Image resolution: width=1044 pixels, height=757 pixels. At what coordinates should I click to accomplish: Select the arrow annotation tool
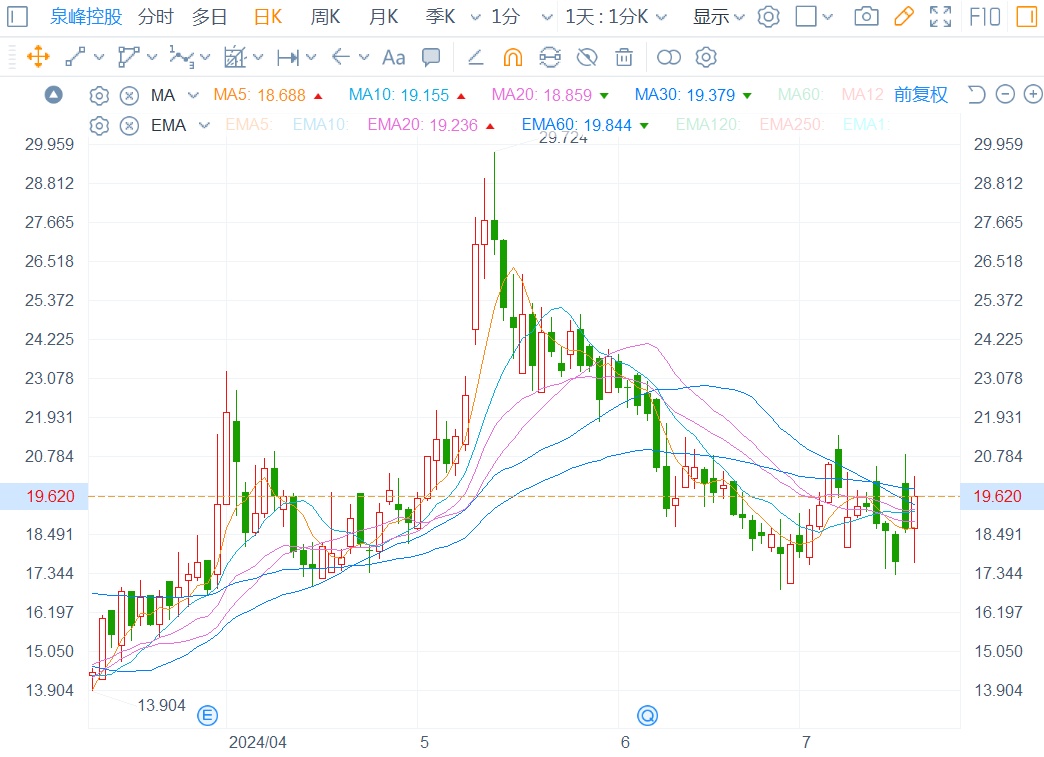pos(341,57)
